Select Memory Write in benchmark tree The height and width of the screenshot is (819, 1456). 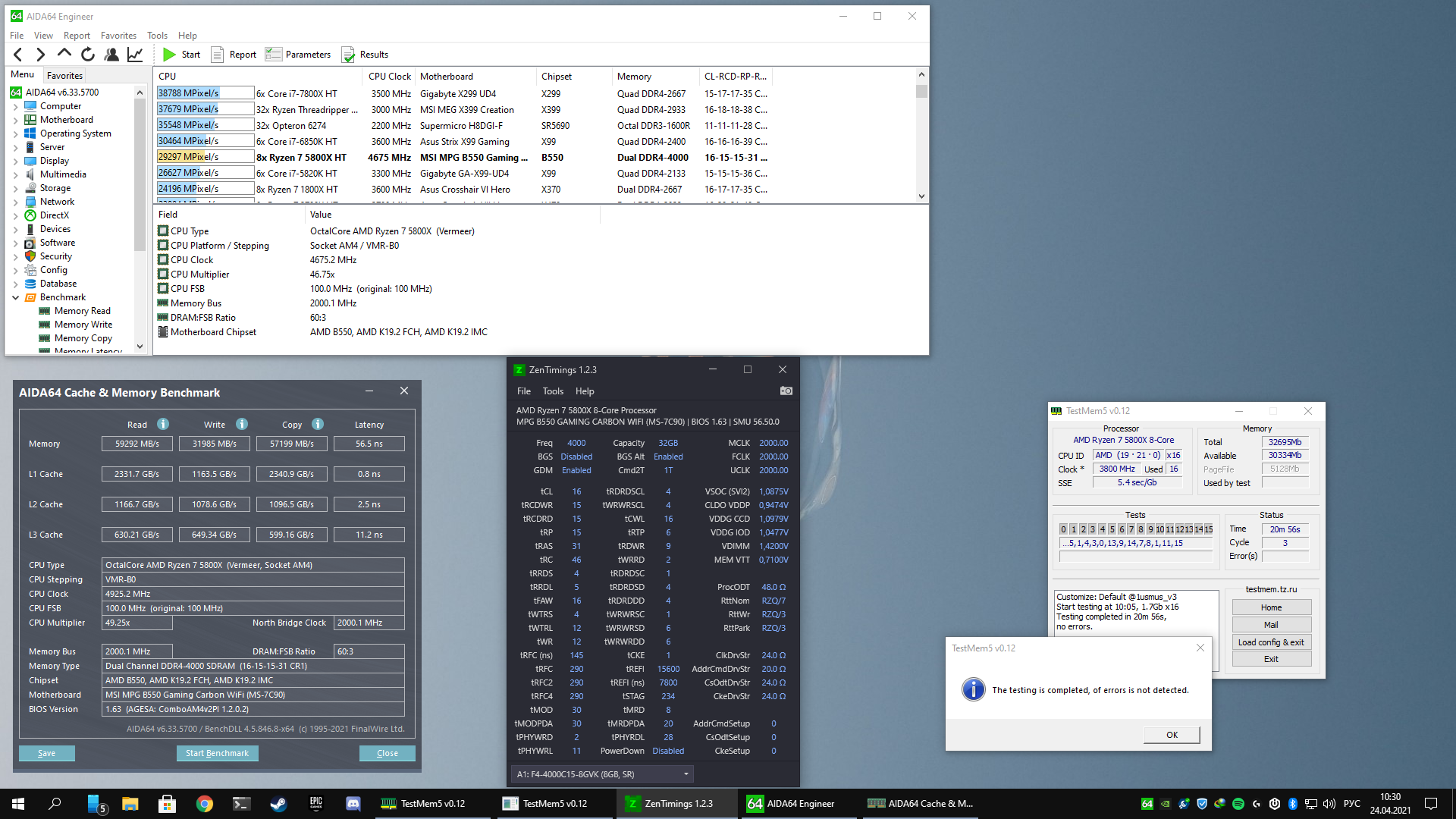[x=83, y=325]
